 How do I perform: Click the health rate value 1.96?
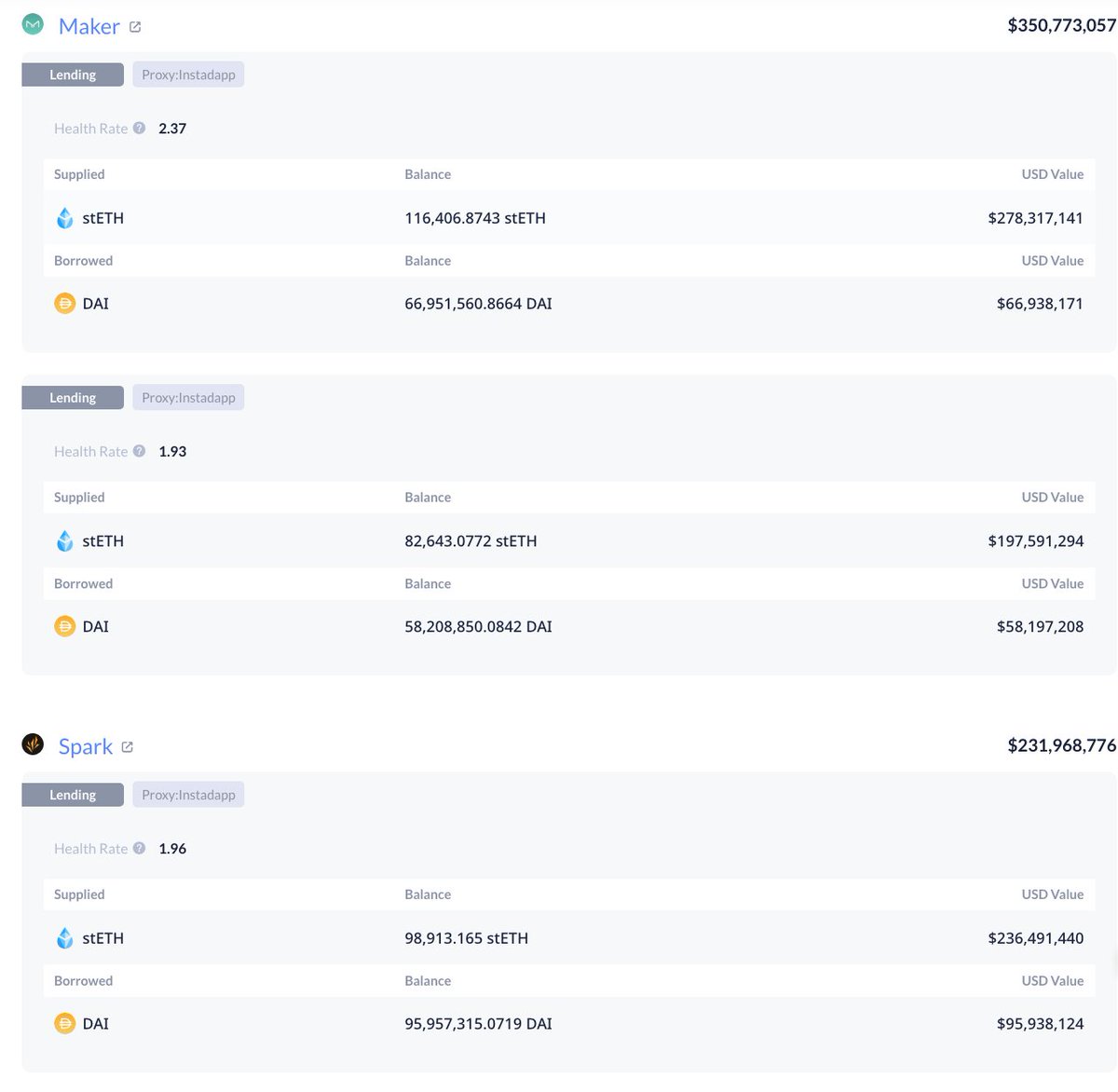(x=172, y=849)
